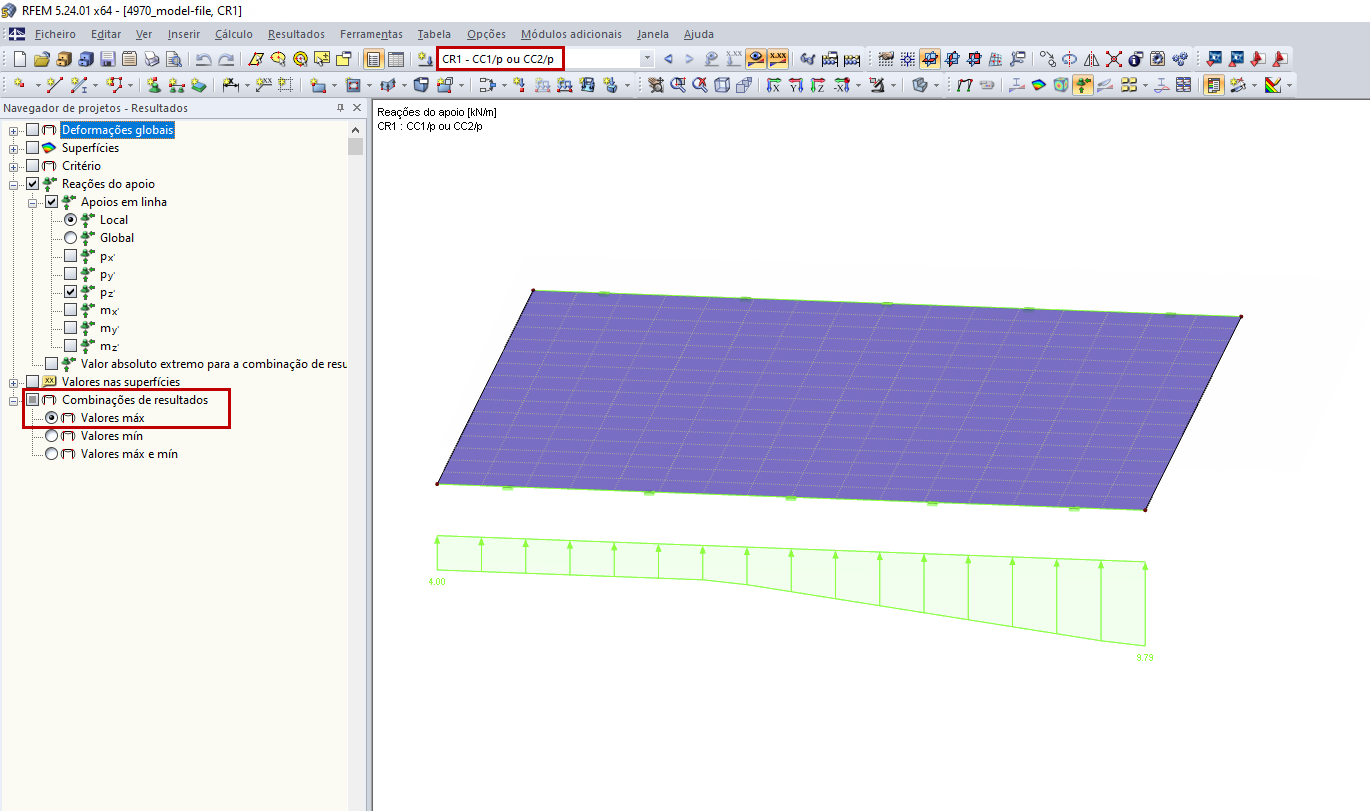Uncheck Apoios em linha checkbox
This screenshot has width=1370, height=811.
click(x=52, y=202)
